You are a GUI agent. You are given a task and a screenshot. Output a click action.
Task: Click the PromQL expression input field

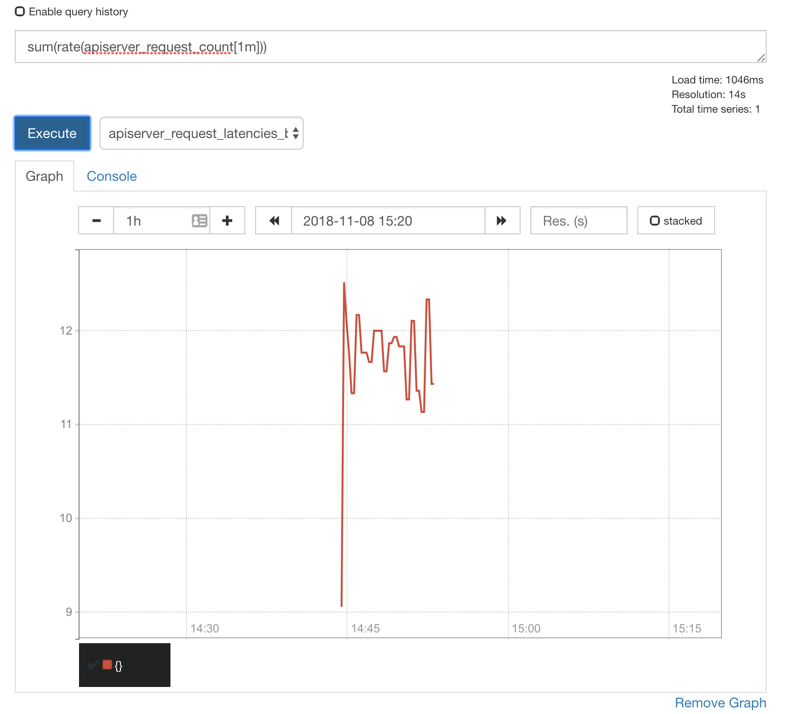[390, 46]
